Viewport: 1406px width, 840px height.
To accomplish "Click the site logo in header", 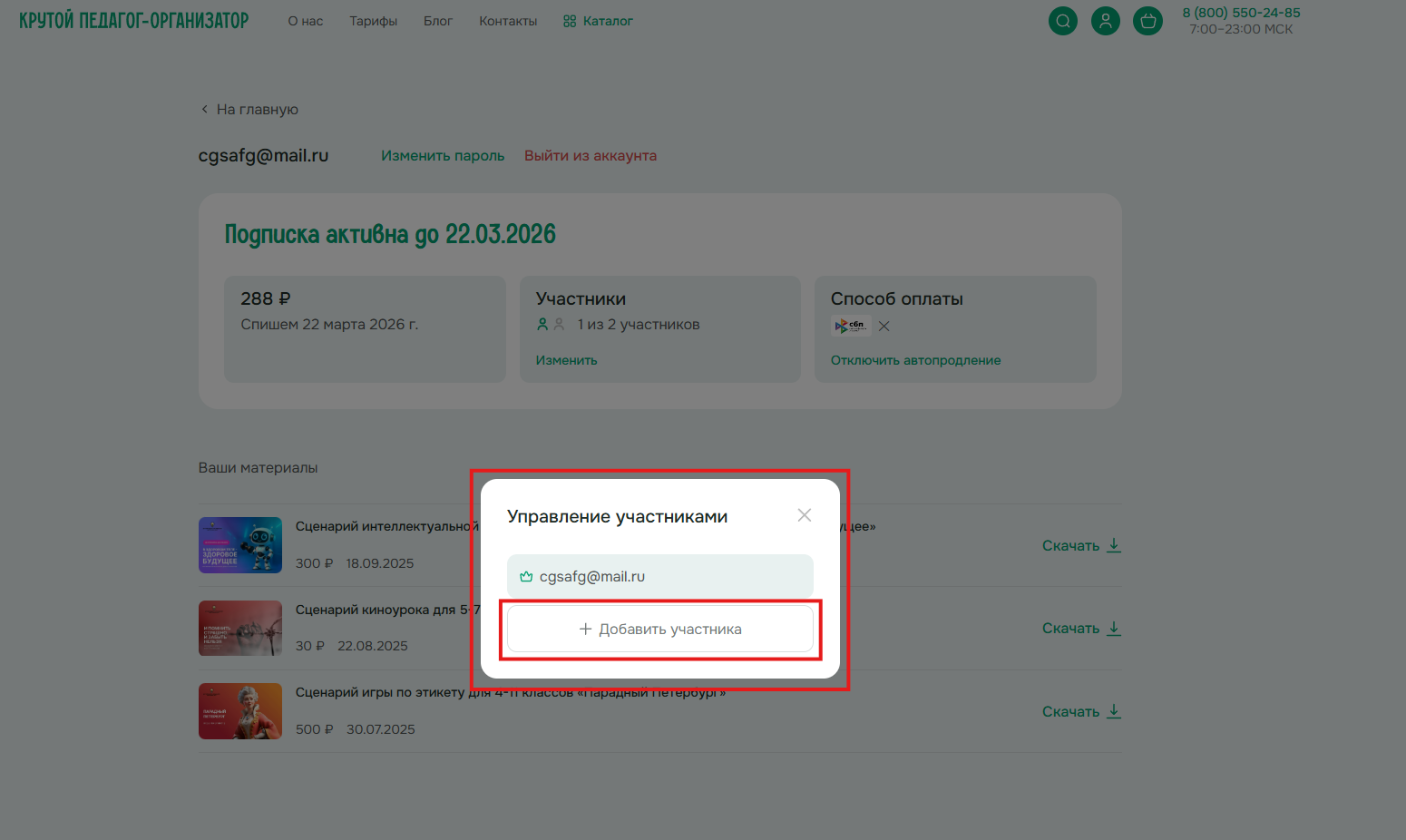I will (133, 21).
